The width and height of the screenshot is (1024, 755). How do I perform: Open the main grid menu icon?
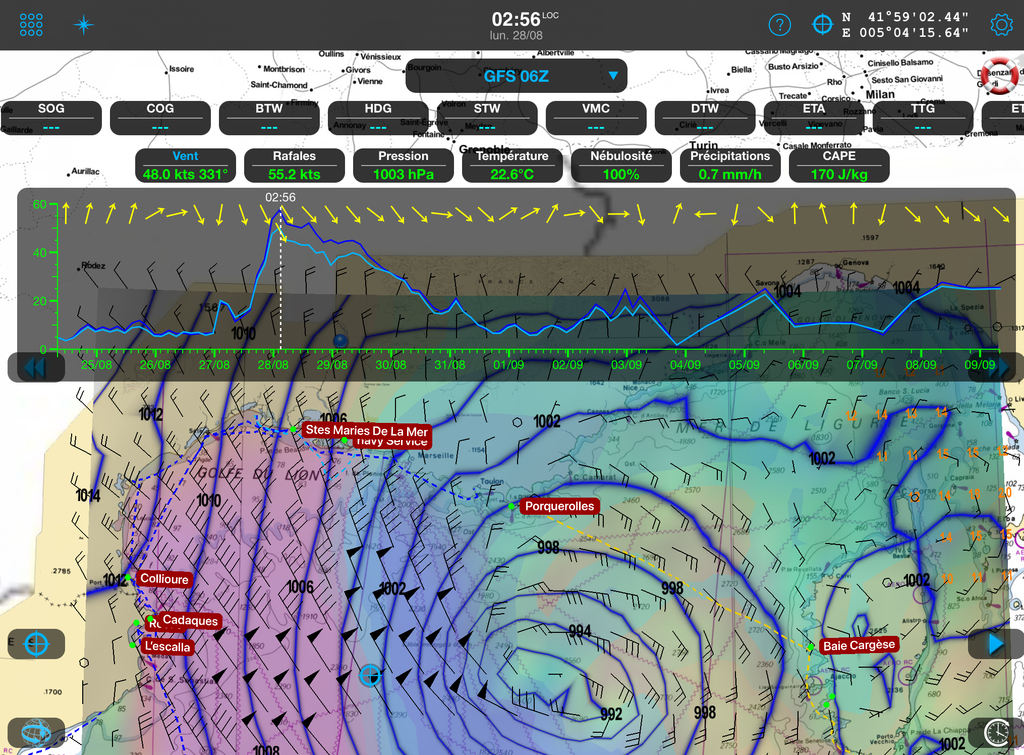(31, 25)
